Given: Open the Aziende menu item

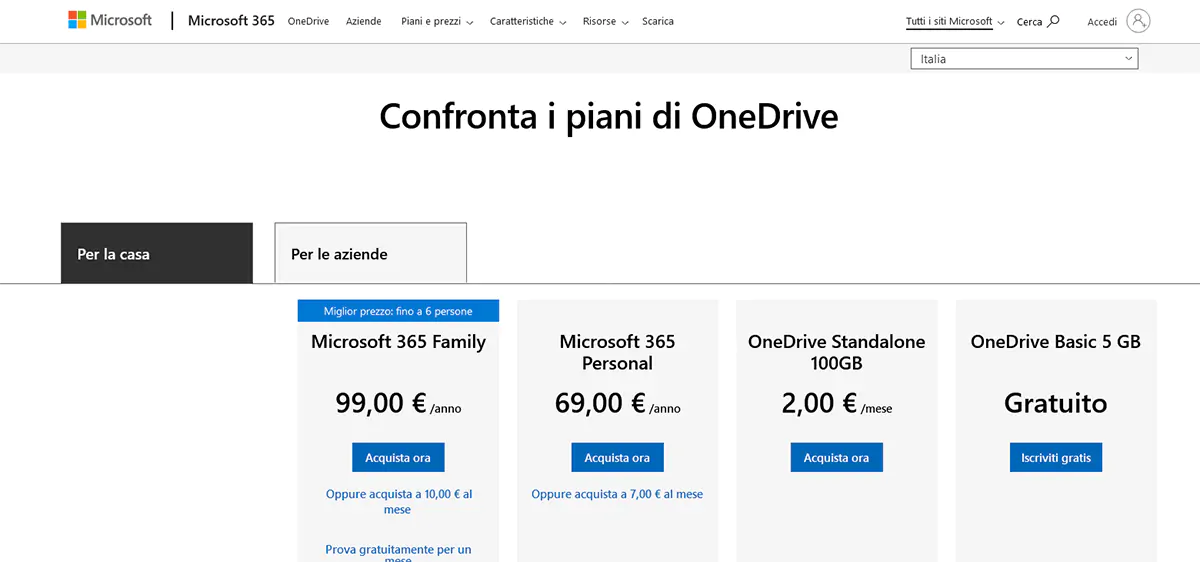Looking at the screenshot, I should click(363, 22).
